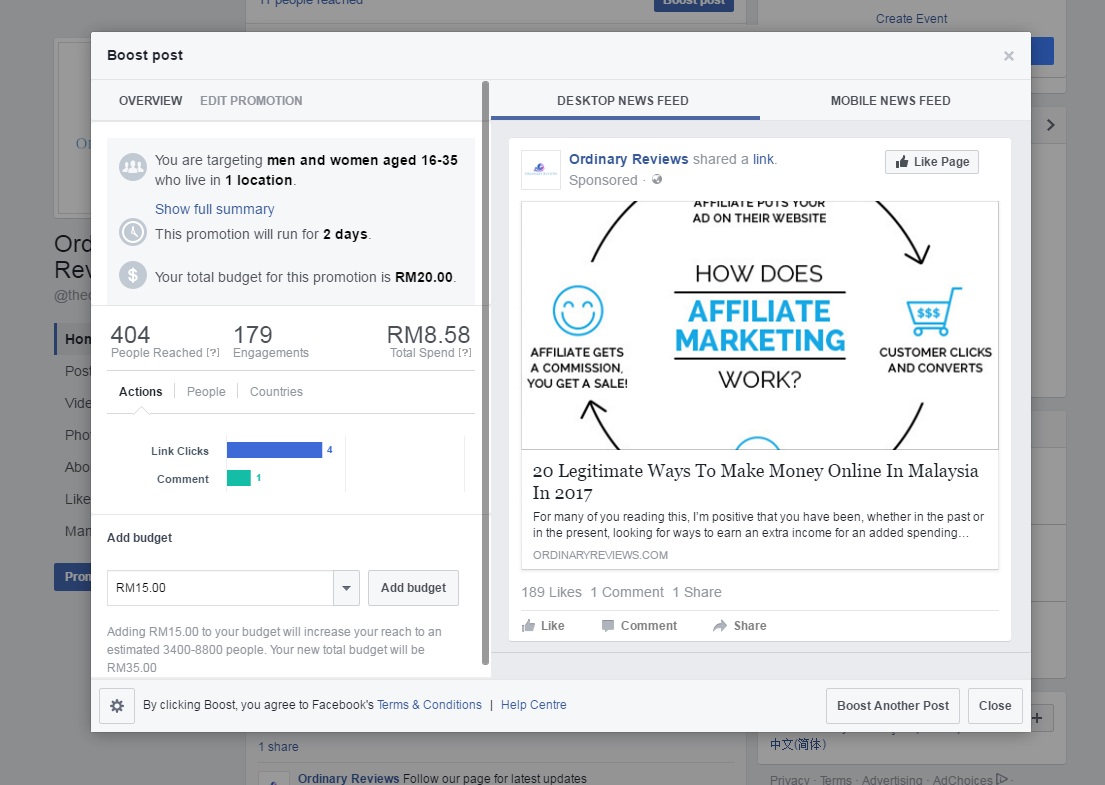Click the clock icon beside promotion duration

point(133,233)
